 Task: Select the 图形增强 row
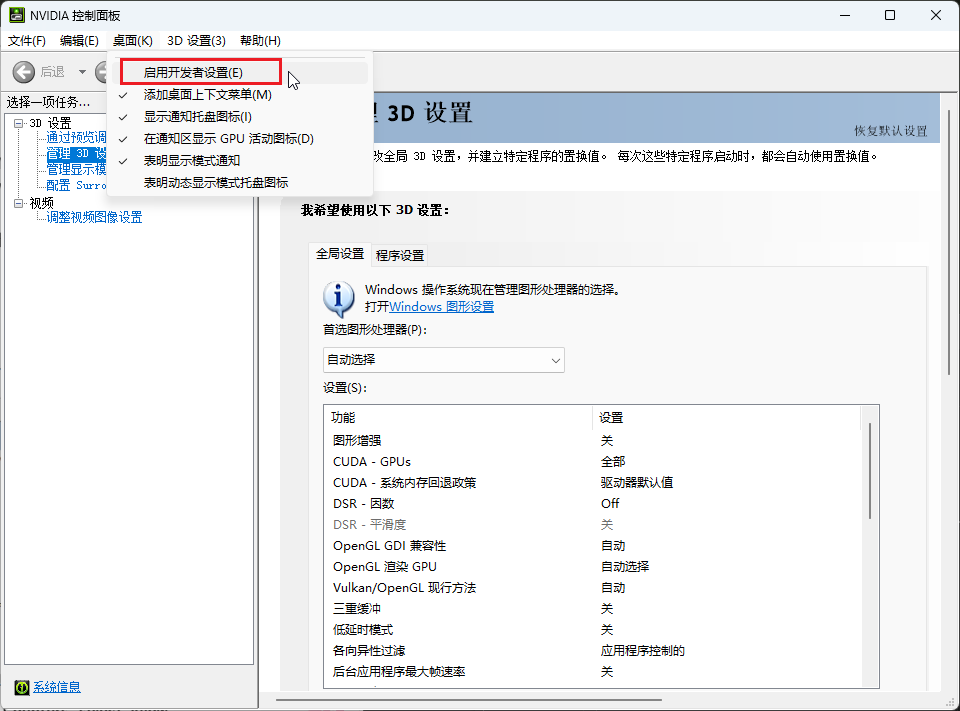tap(593, 441)
